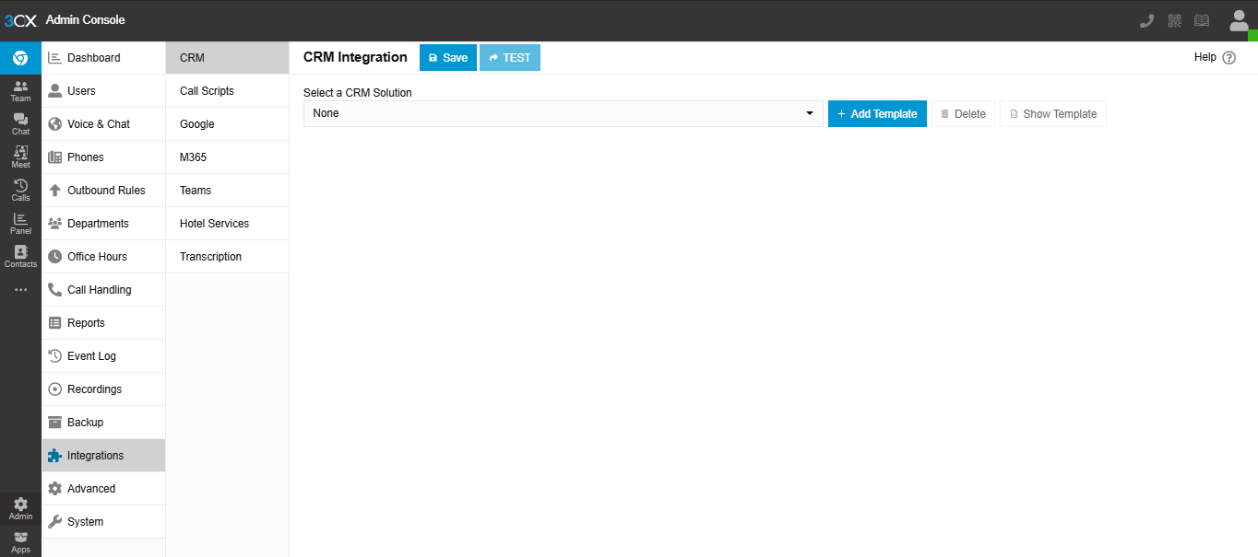Open Outbound Rules in the menu

click(105, 190)
